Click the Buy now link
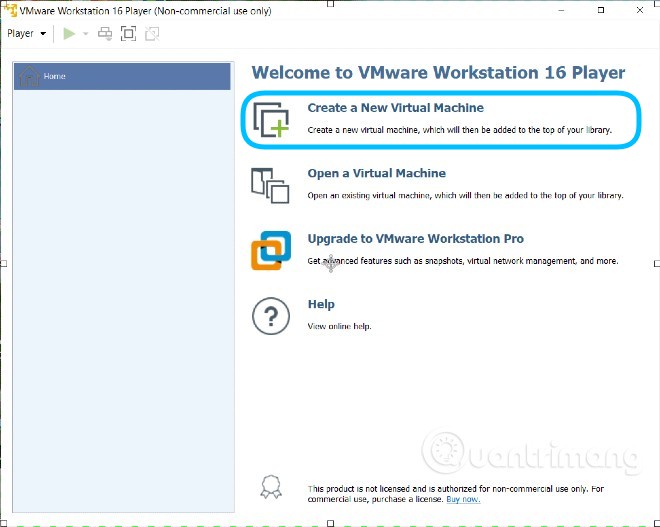The height and width of the screenshot is (527, 660). click(463, 500)
